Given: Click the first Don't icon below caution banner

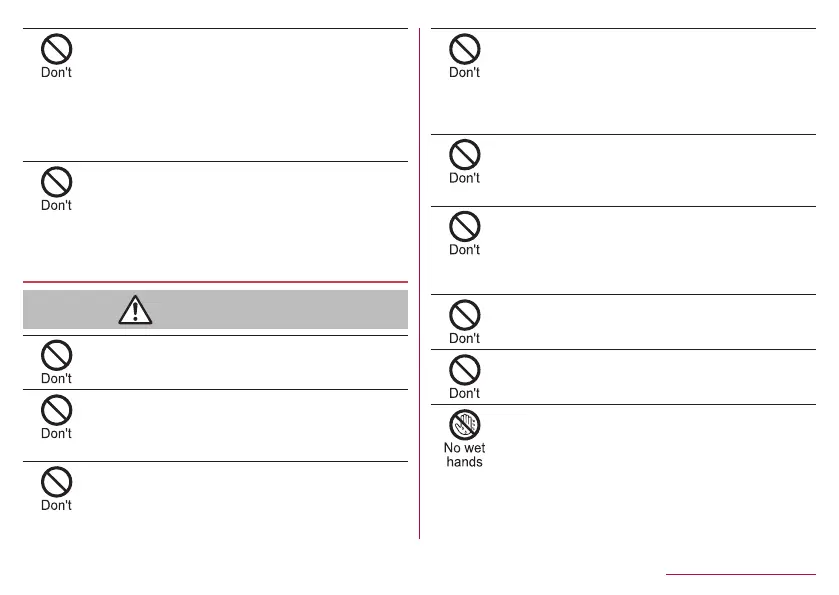Looking at the screenshot, I should coord(56,356).
